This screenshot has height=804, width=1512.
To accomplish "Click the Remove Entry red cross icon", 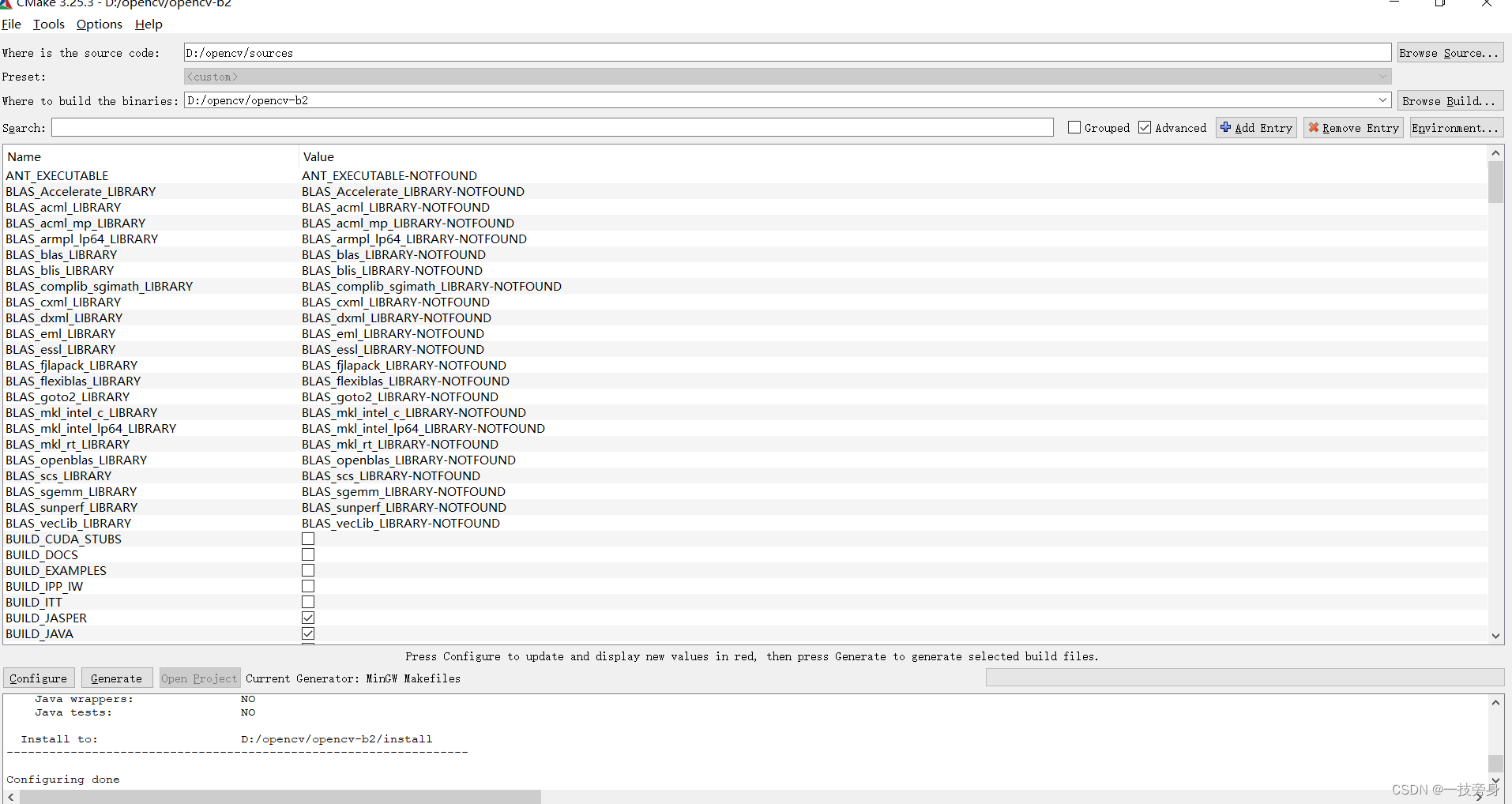I will tap(1315, 127).
